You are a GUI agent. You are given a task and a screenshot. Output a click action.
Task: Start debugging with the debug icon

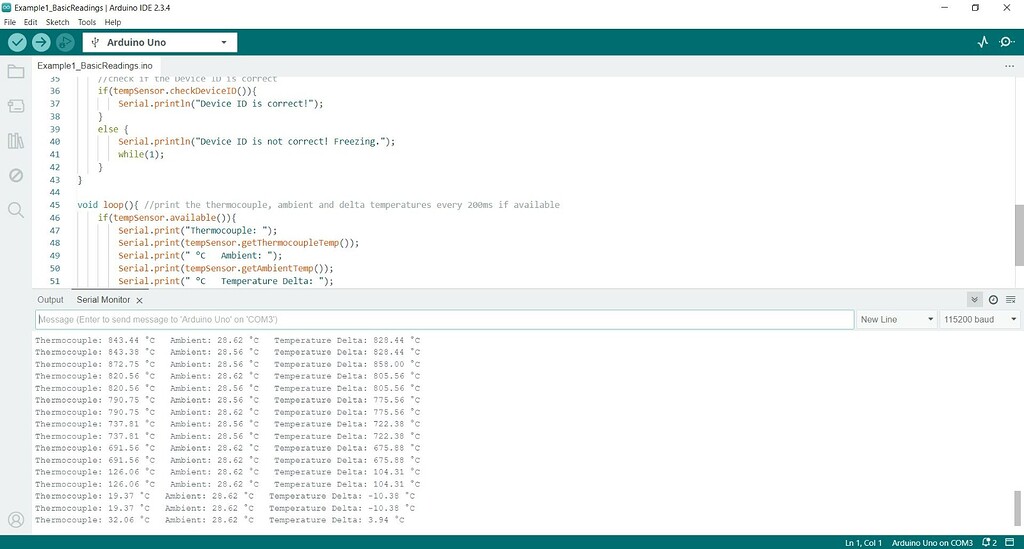[65, 42]
